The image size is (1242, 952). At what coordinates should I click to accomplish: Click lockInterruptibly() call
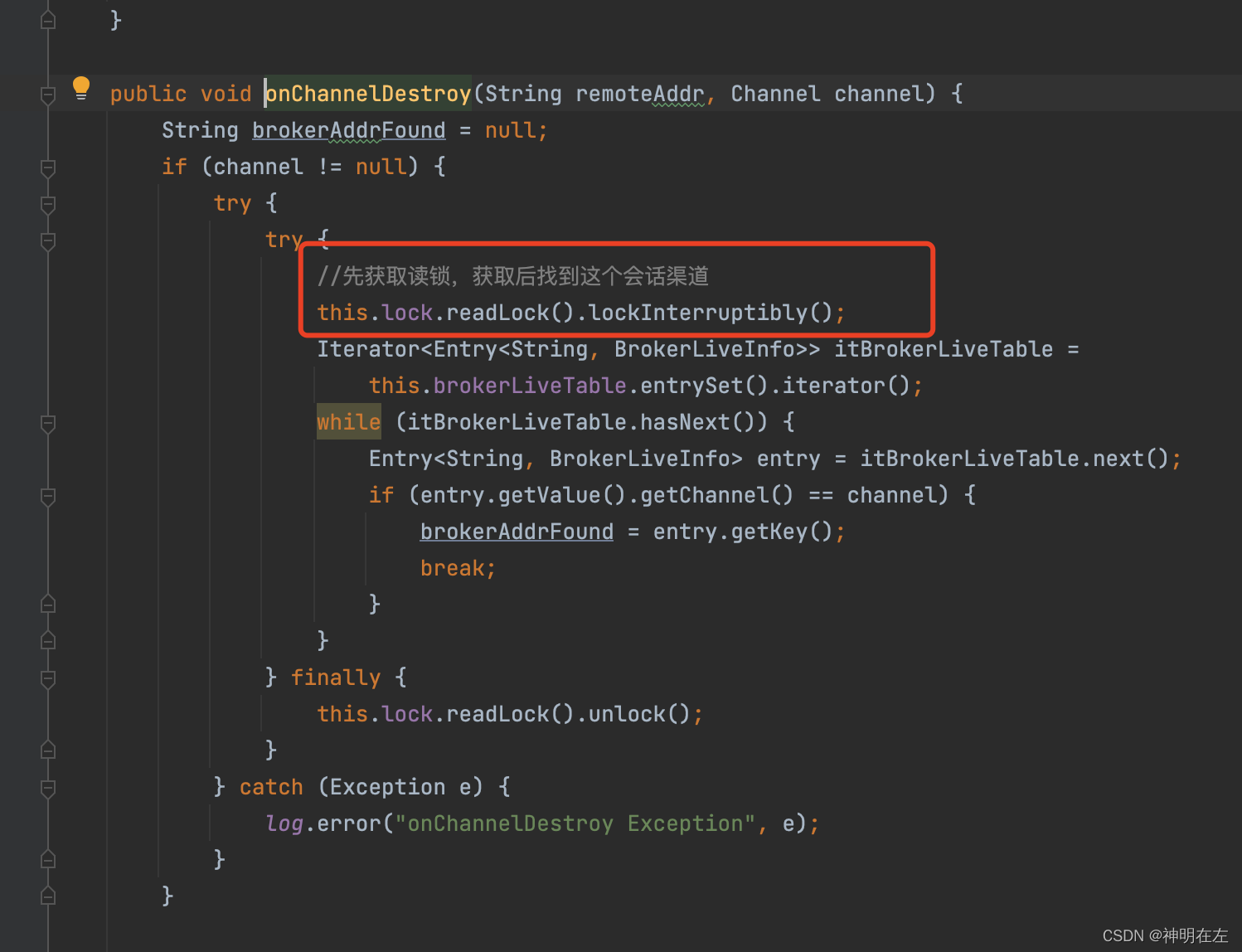711,313
